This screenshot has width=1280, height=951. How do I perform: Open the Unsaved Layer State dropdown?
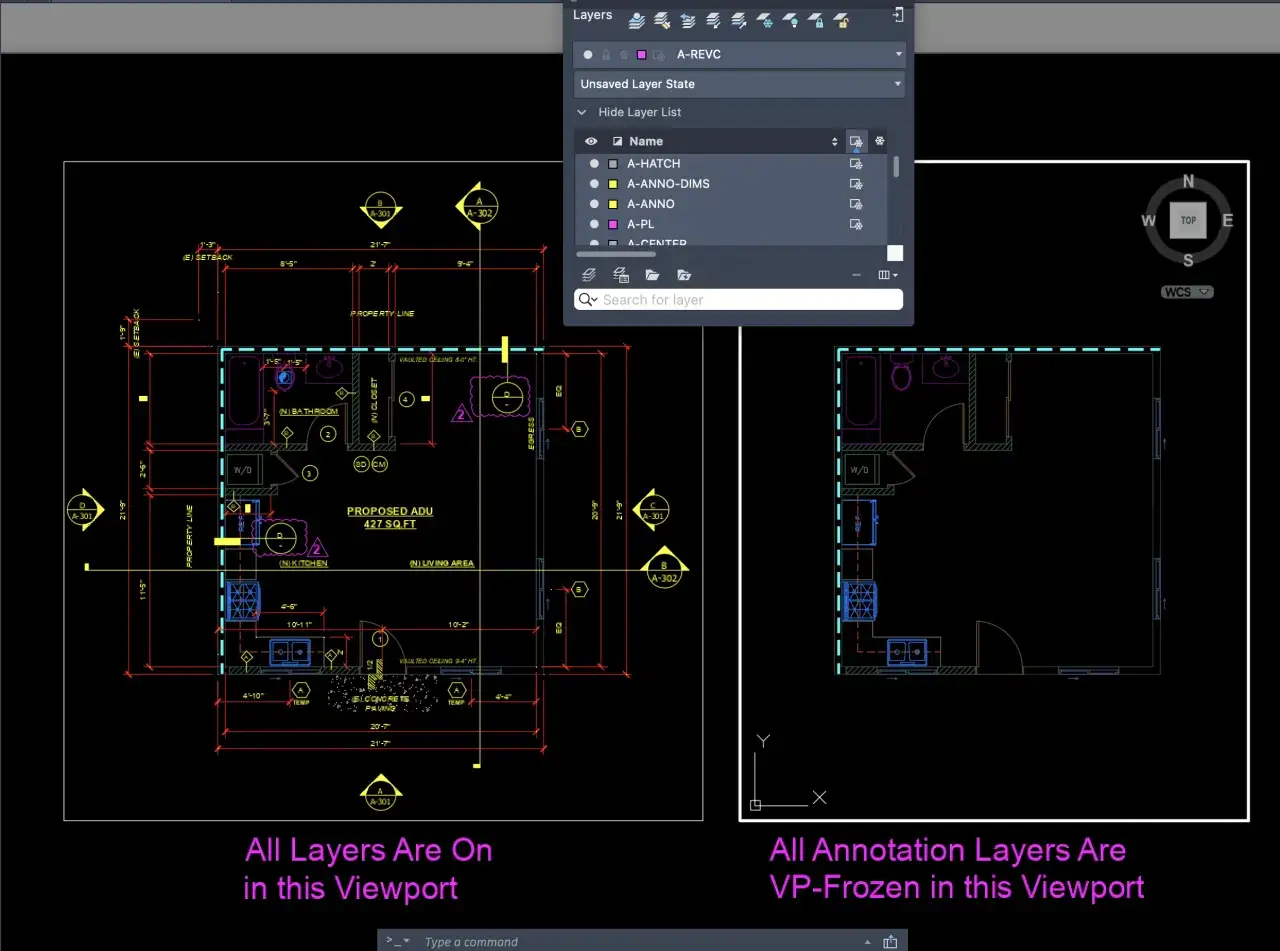[739, 84]
